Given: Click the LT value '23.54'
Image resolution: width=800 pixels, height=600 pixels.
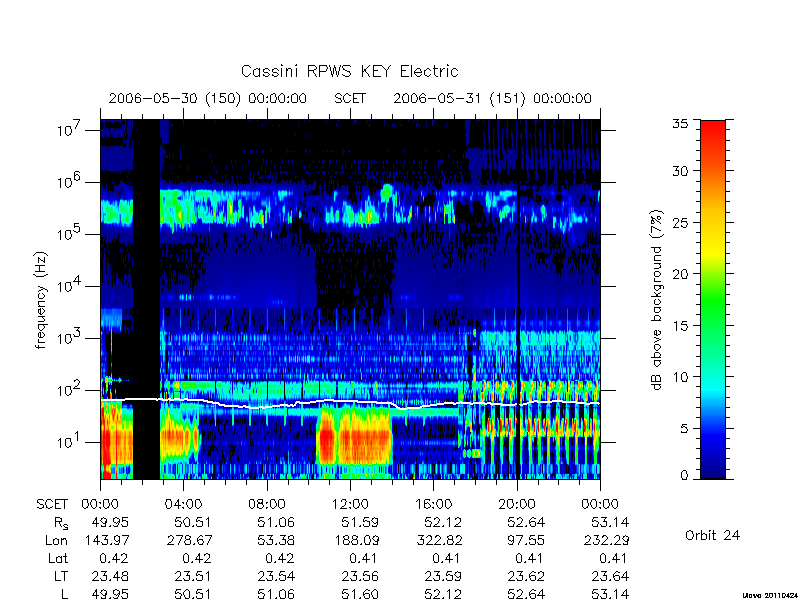Looking at the screenshot, I should (x=276, y=576).
